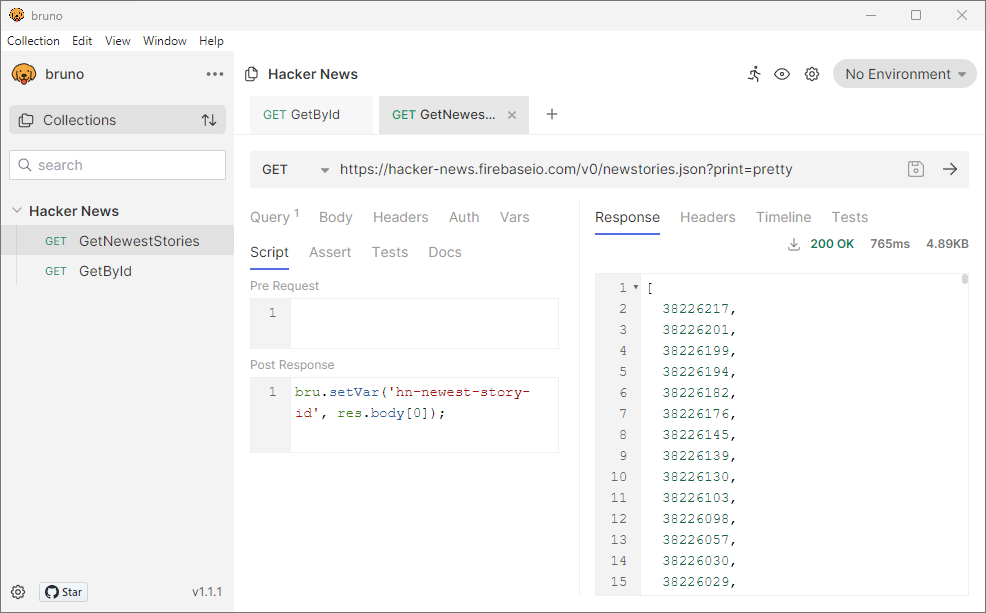Open the Collection menu in the menu bar
986x613 pixels.
[33, 41]
